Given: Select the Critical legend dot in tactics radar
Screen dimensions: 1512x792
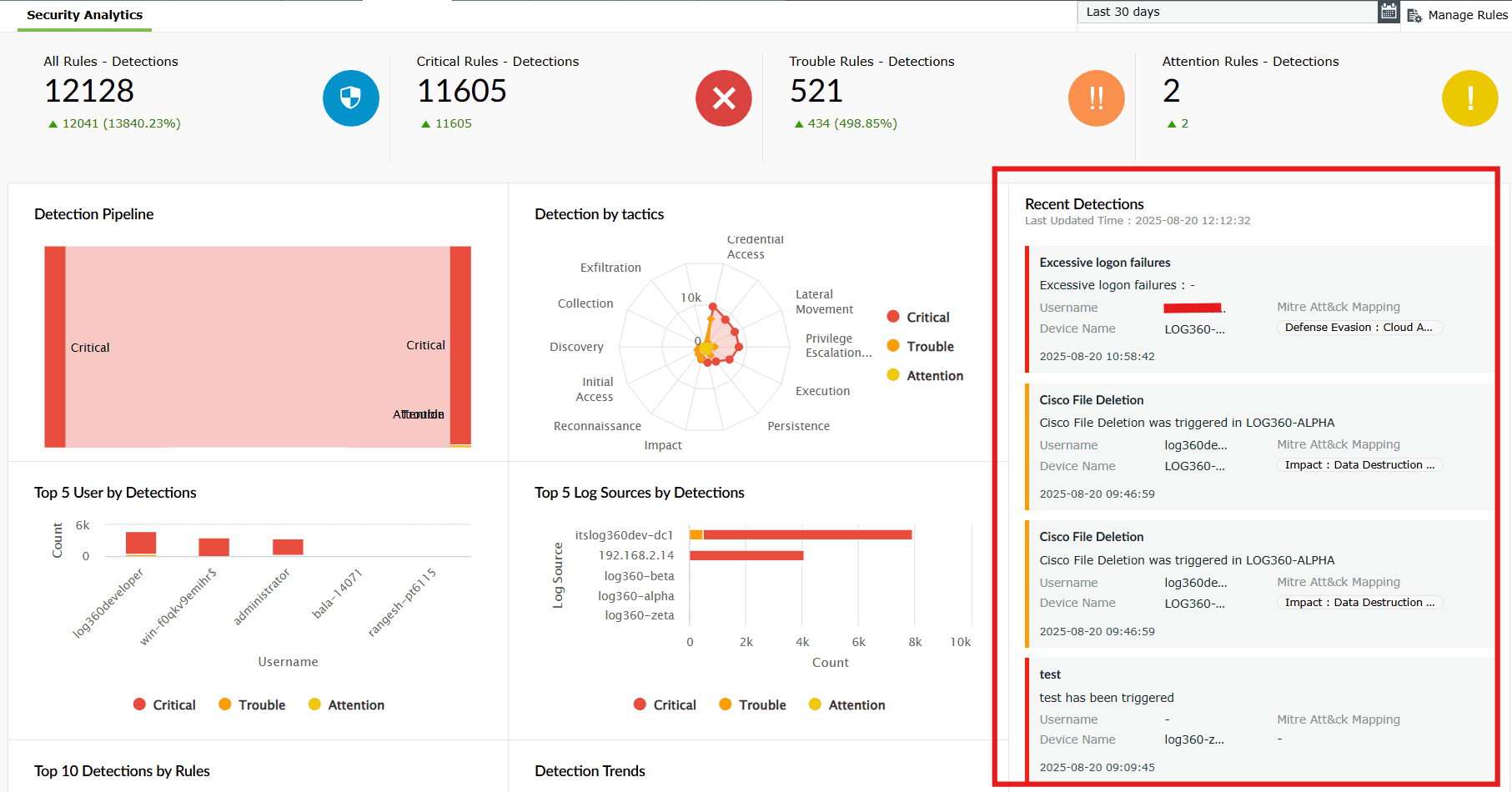Looking at the screenshot, I should pos(892,317).
